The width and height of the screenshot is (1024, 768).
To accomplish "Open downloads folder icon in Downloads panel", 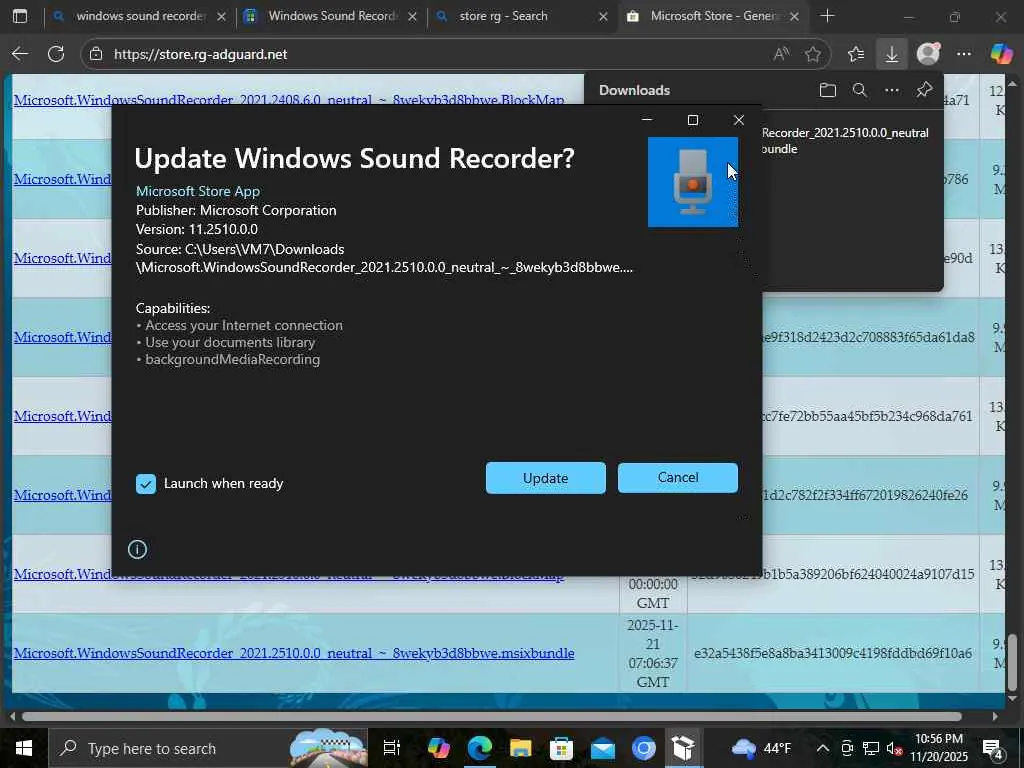I will 827,90.
